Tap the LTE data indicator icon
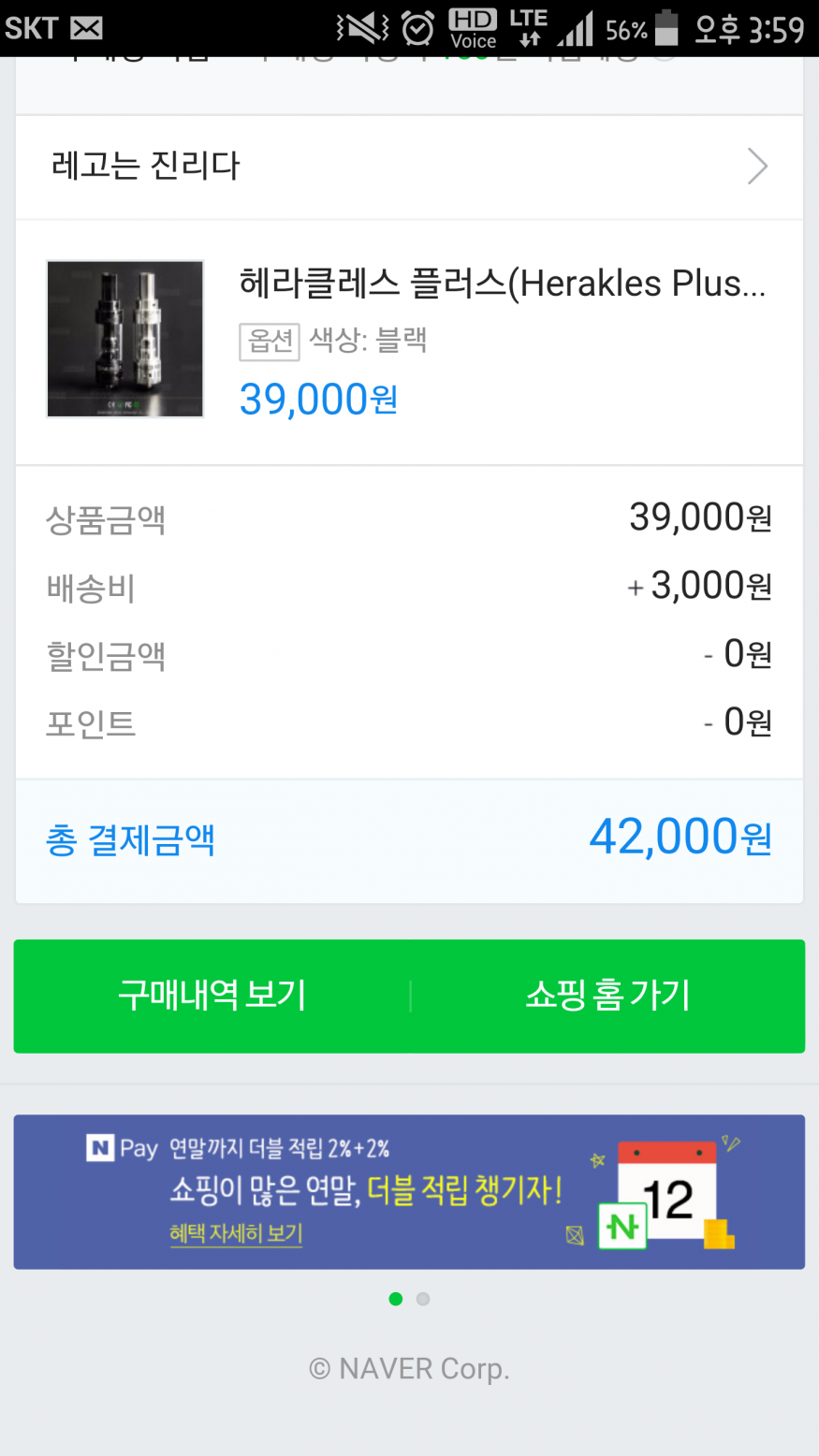This screenshot has height=1456, width=819. click(x=529, y=28)
